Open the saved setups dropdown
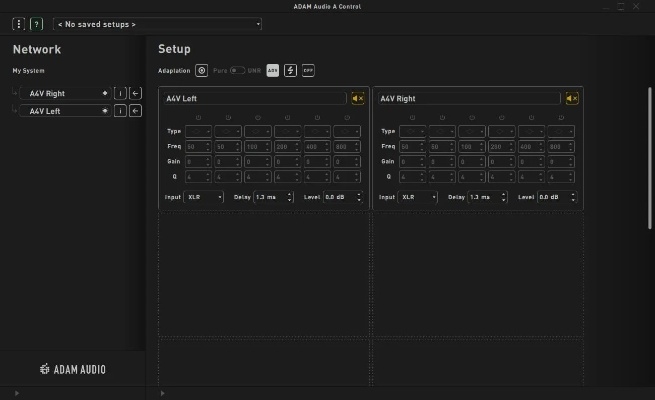The image size is (655, 400). tap(158, 24)
